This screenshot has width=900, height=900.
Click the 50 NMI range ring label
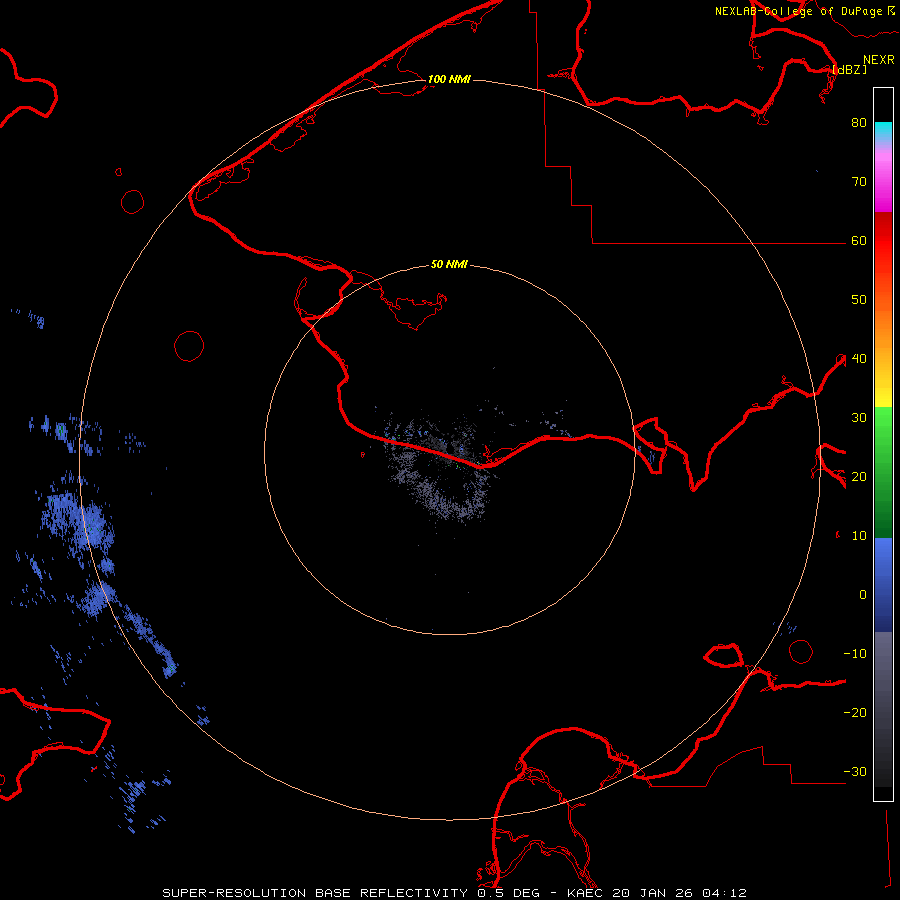449,265
